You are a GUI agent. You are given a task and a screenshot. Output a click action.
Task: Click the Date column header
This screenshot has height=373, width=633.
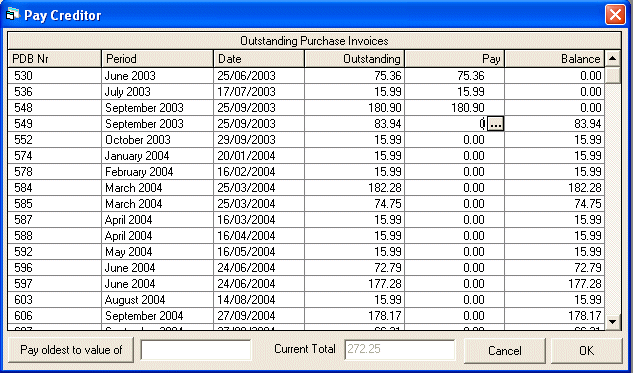click(259, 59)
